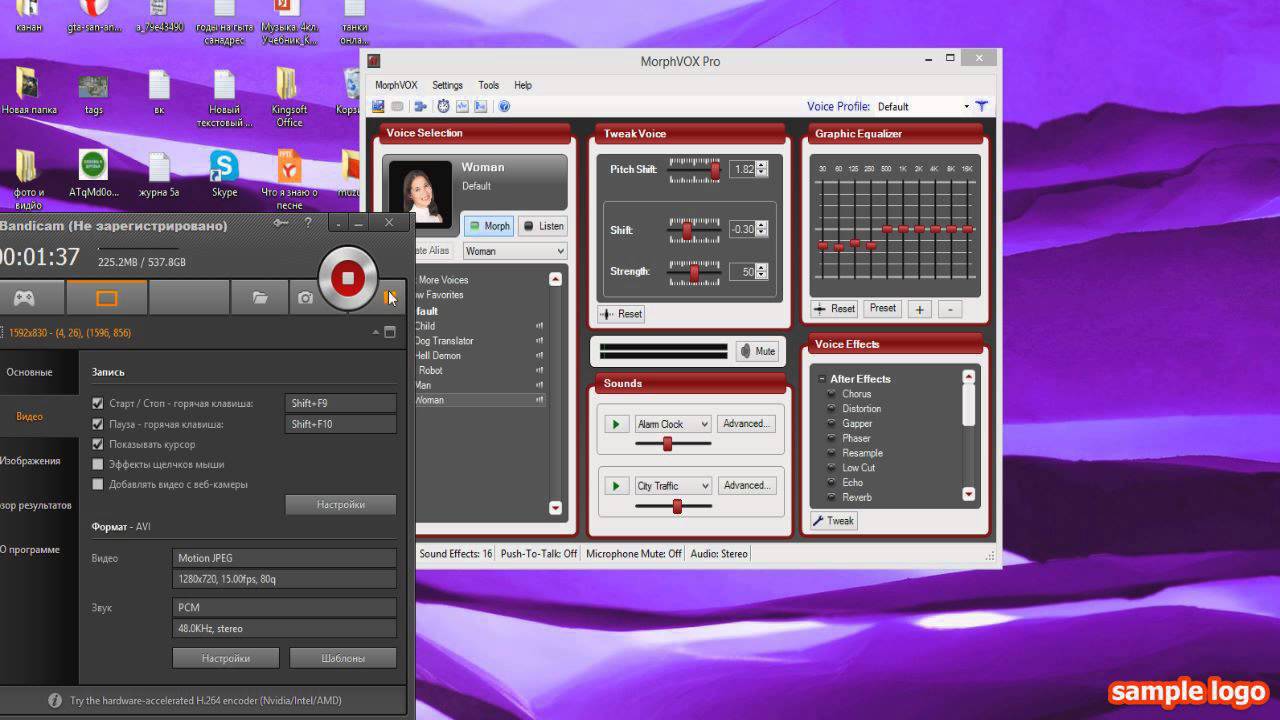Toggle the Пауза hotkey checkbox

pos(98,424)
